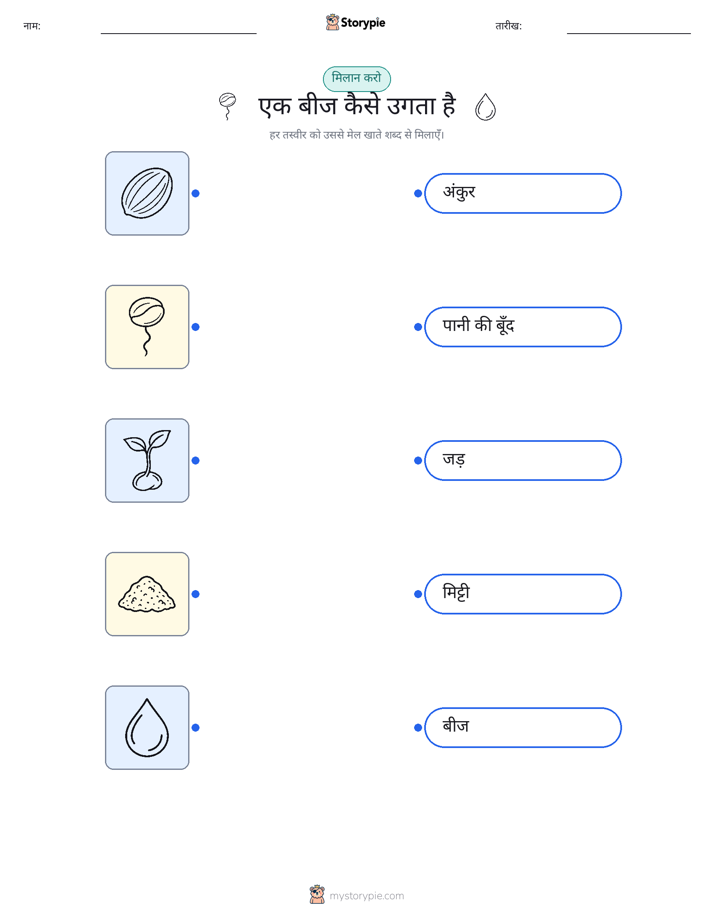Click the small sprout icon left of the title
Viewport: 714px width, 924px height.
227,106
